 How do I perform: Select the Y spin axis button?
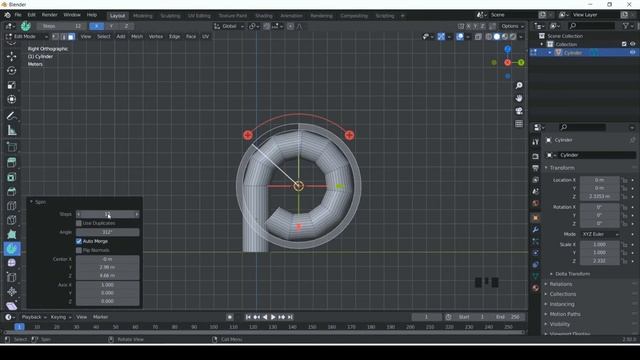pos(111,26)
